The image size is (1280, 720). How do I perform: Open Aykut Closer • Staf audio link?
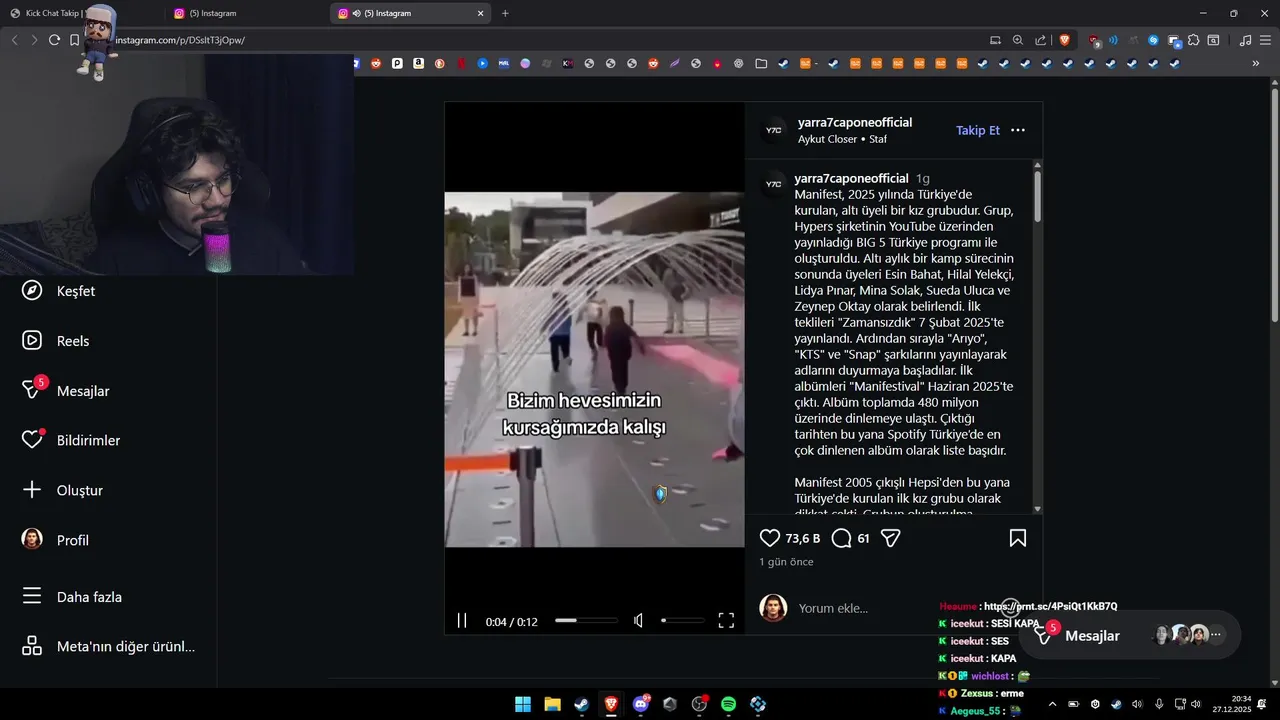[842, 139]
